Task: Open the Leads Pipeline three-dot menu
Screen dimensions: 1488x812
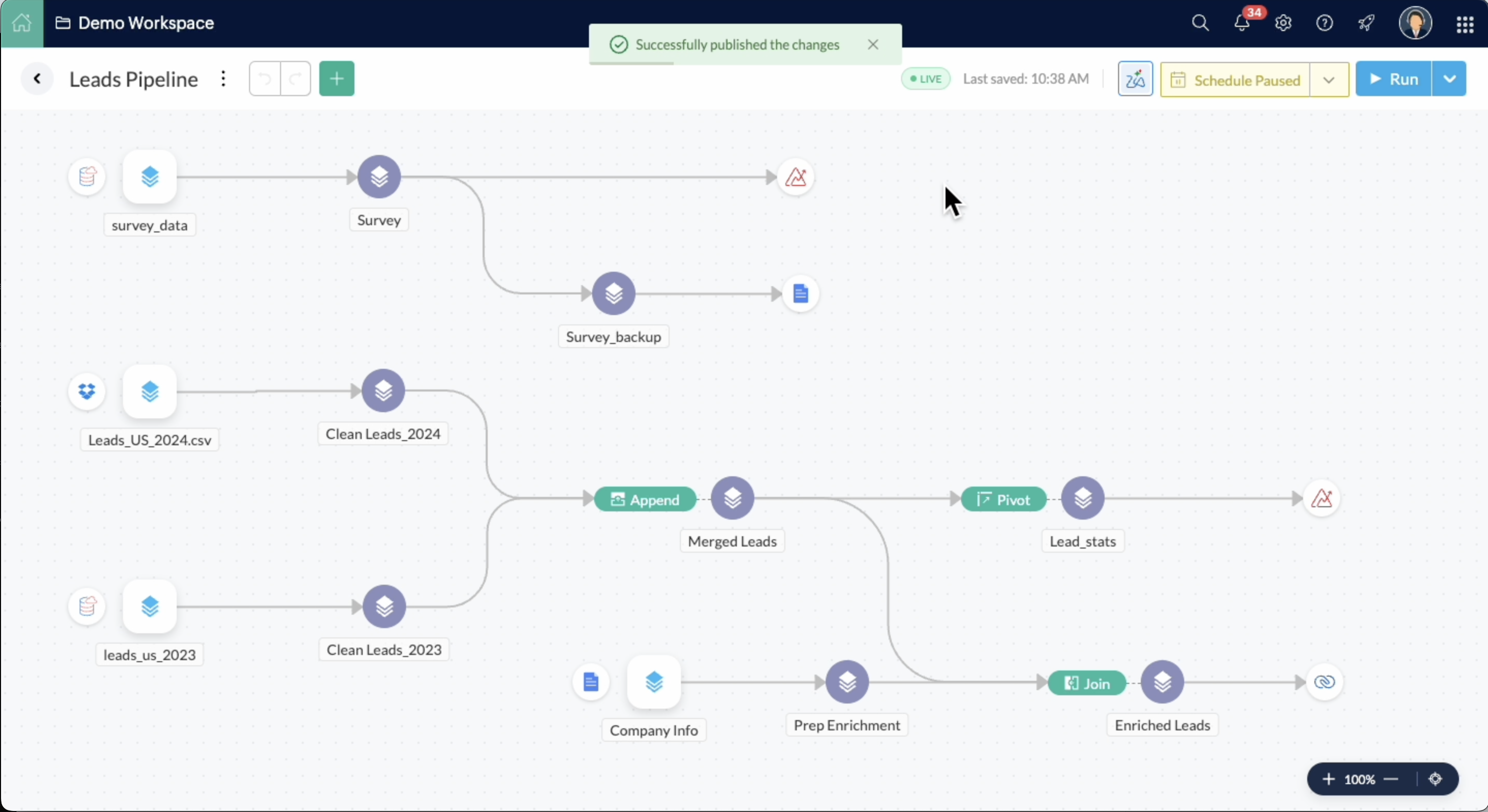Action: tap(223, 79)
